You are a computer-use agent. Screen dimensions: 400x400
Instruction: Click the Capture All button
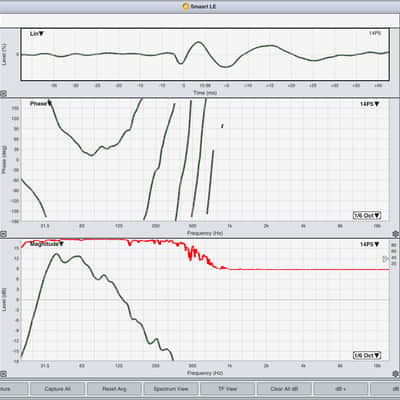[57, 389]
